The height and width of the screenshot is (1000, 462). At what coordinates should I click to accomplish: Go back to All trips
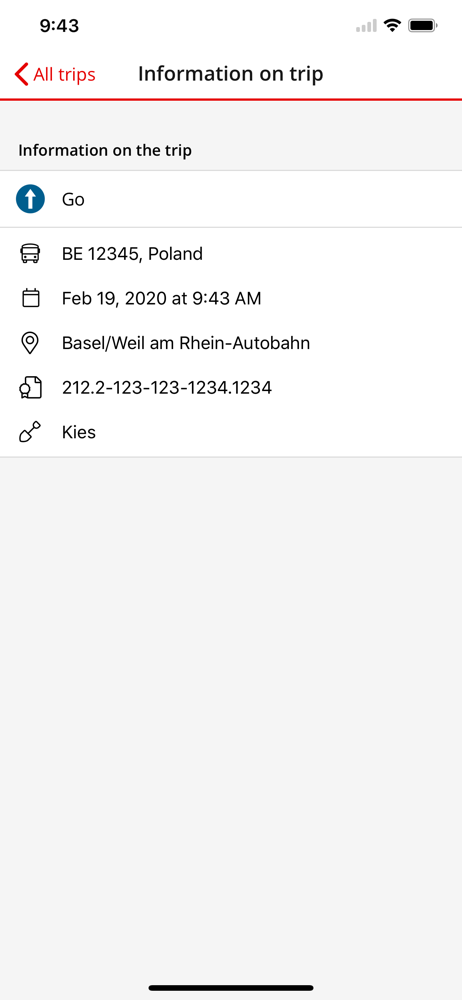point(55,75)
